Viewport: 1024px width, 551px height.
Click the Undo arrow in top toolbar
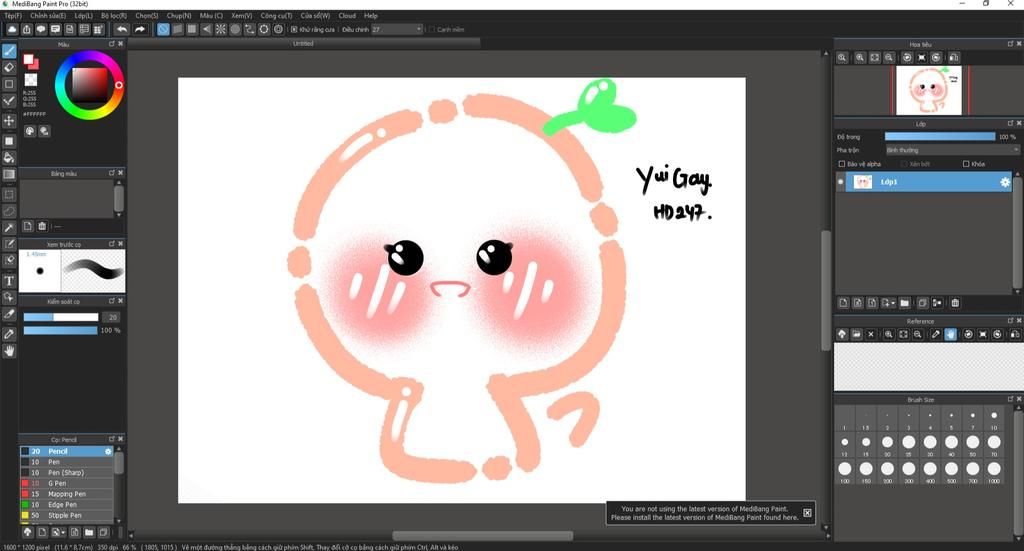pyautogui.click(x=121, y=29)
